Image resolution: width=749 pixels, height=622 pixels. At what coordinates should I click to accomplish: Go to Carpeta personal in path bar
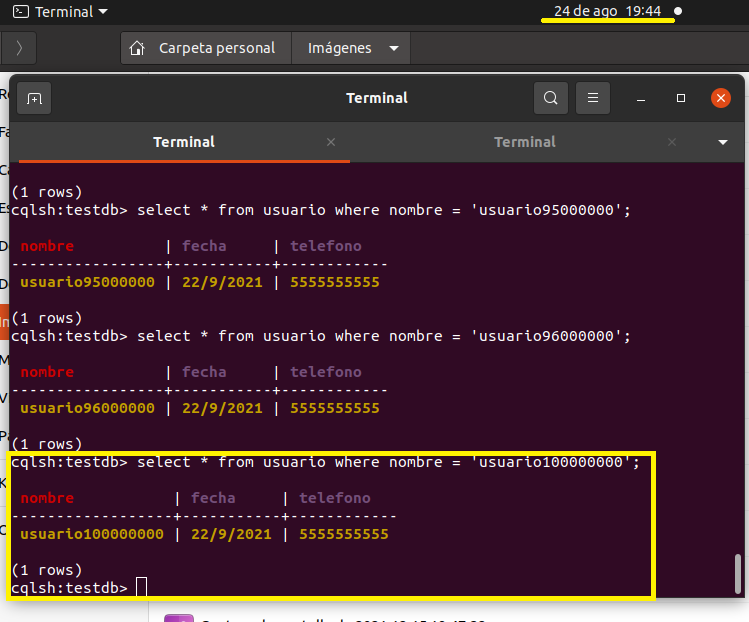click(216, 48)
